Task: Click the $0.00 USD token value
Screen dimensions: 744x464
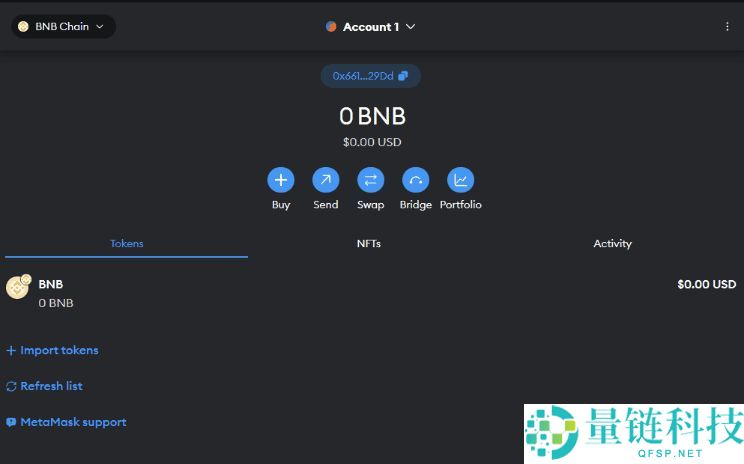Action: coord(706,284)
